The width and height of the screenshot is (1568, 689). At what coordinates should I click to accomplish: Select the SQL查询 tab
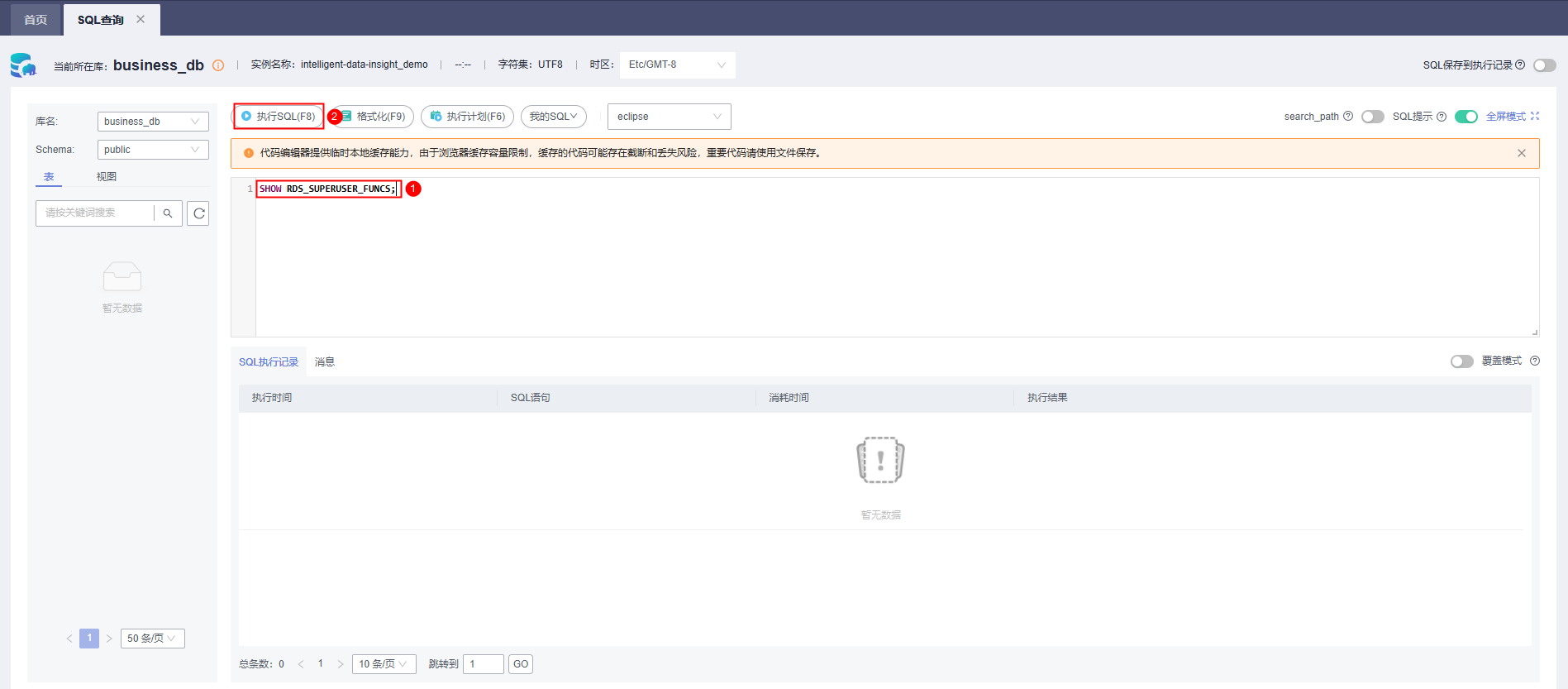click(101, 20)
